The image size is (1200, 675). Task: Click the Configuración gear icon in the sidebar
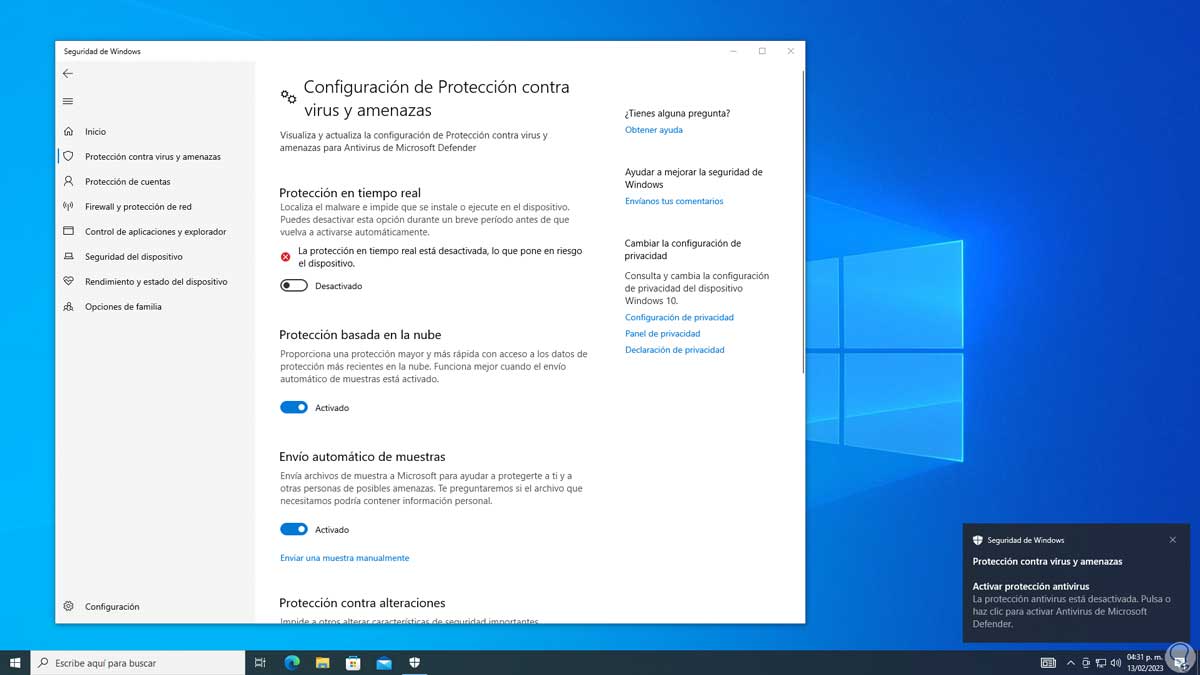pos(68,606)
